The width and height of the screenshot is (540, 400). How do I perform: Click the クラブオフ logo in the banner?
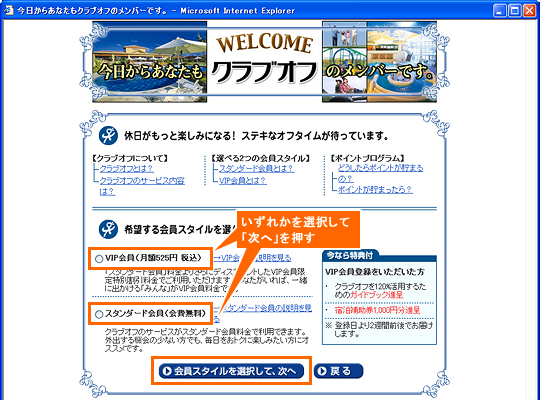pos(264,72)
